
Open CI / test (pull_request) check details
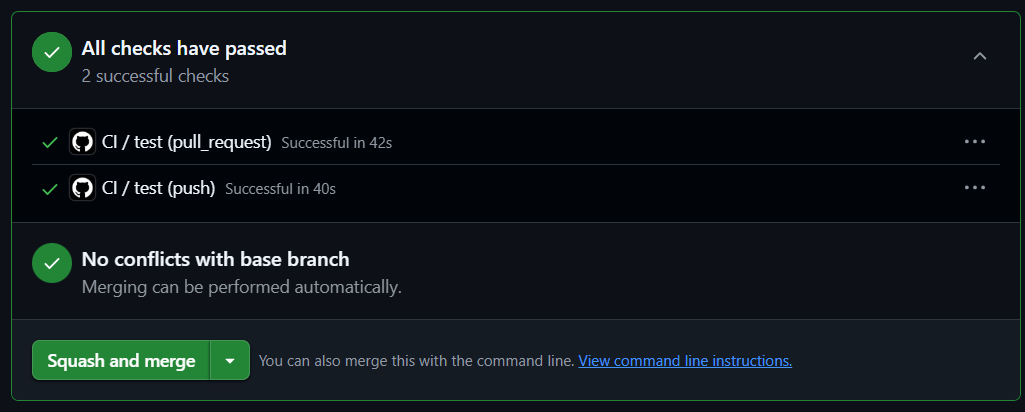point(187,142)
